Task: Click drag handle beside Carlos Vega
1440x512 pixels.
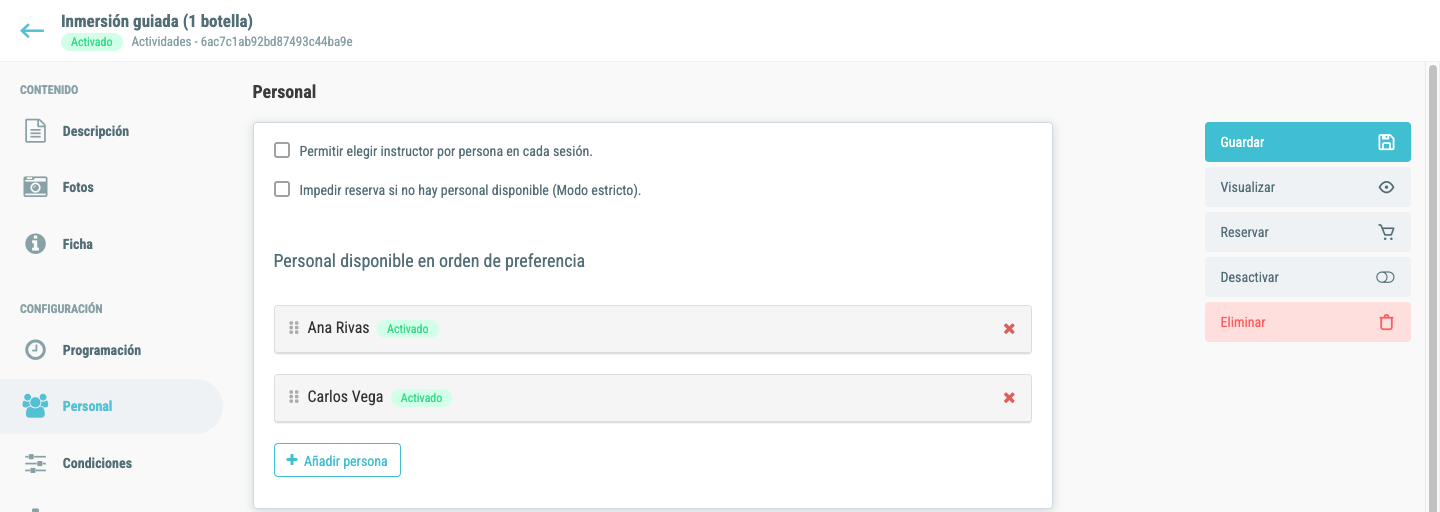Action: tap(294, 397)
